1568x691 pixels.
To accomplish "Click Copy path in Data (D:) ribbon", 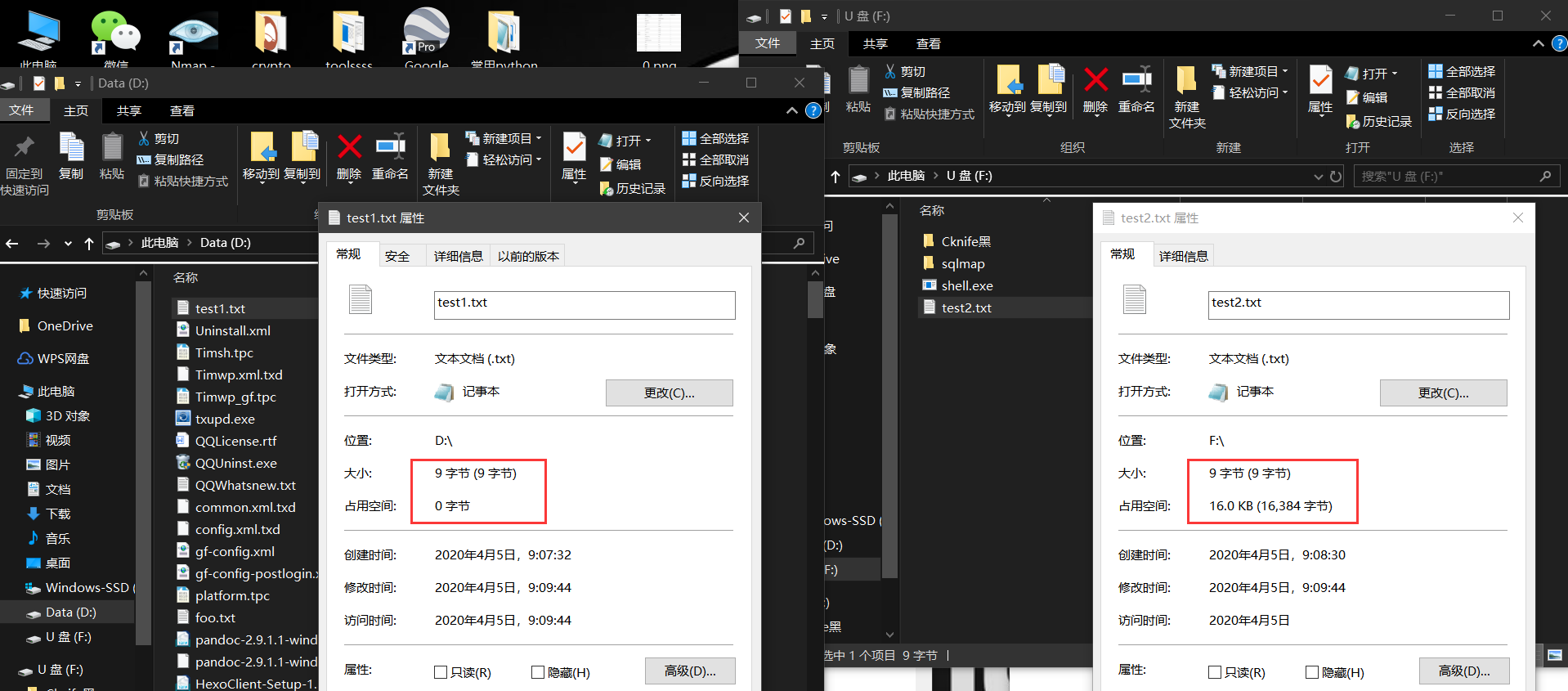I will click(x=170, y=159).
